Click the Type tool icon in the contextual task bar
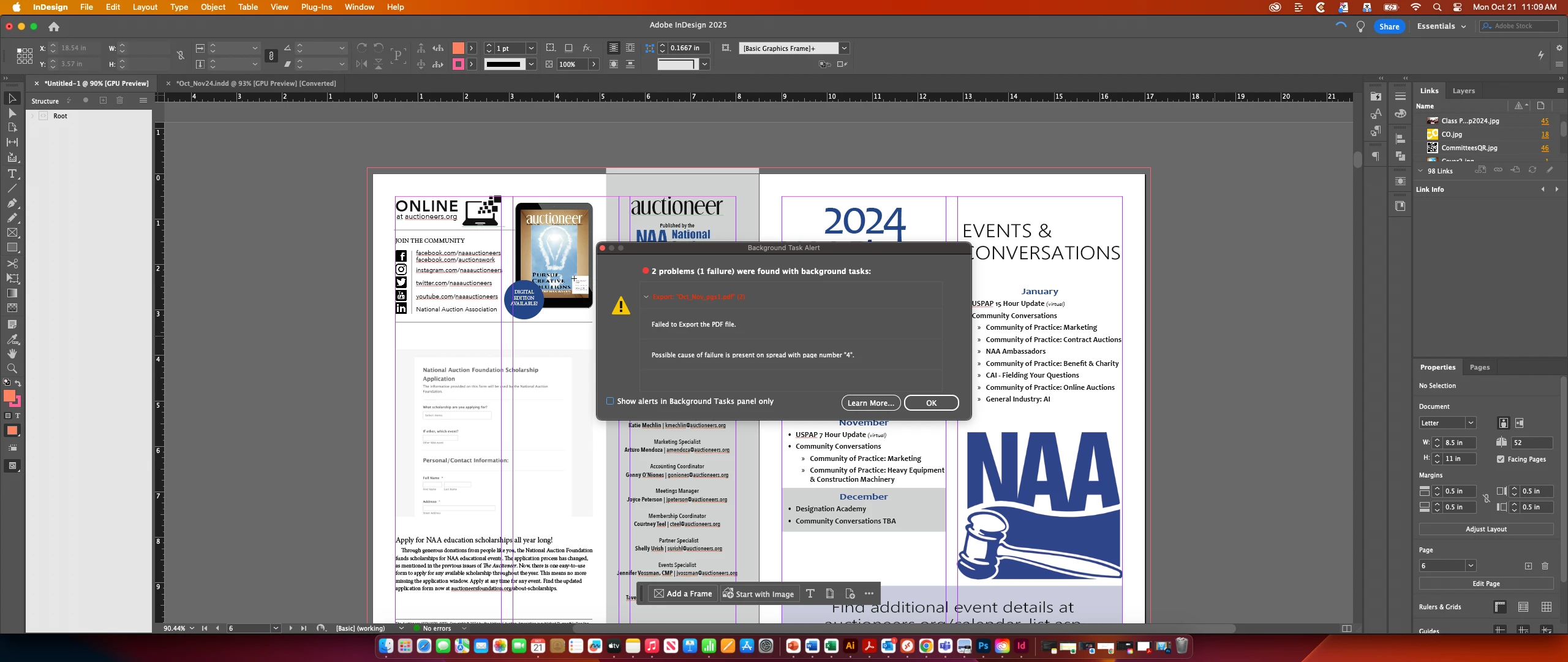This screenshot has height=662, width=1568. (x=810, y=593)
